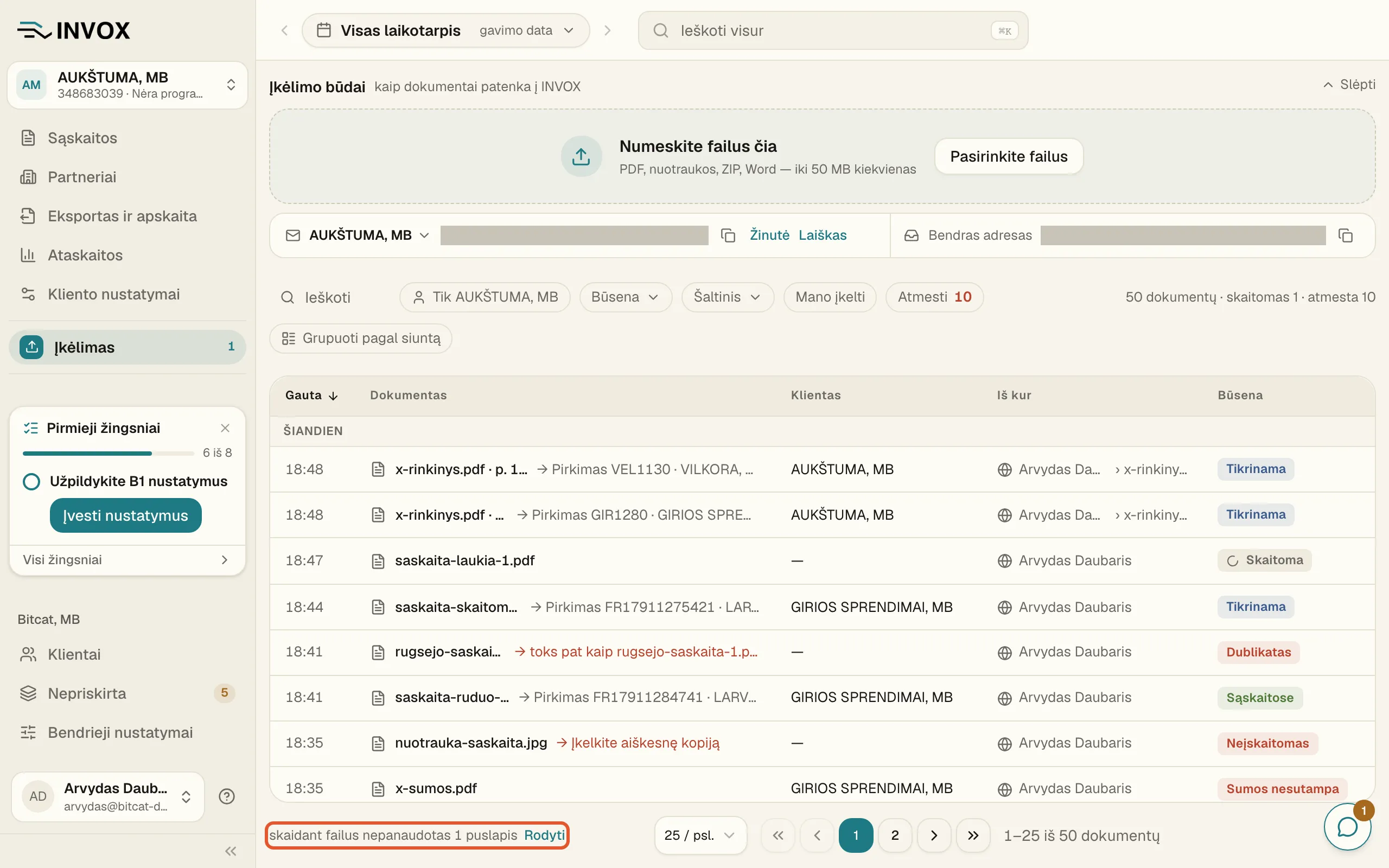This screenshot has height=868, width=1389.
Task: Go to next time period arrow
Action: (608, 30)
